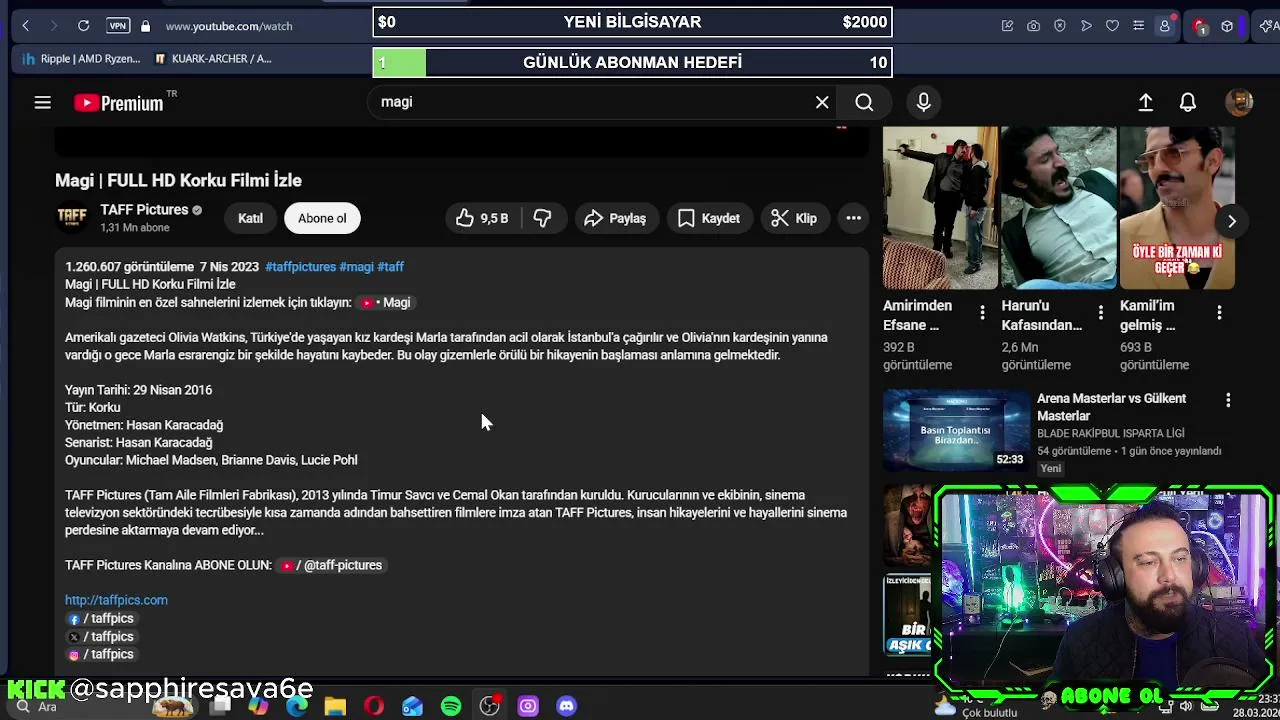The image size is (1280, 720).
Task: Reload the YouTube page
Action: (83, 26)
